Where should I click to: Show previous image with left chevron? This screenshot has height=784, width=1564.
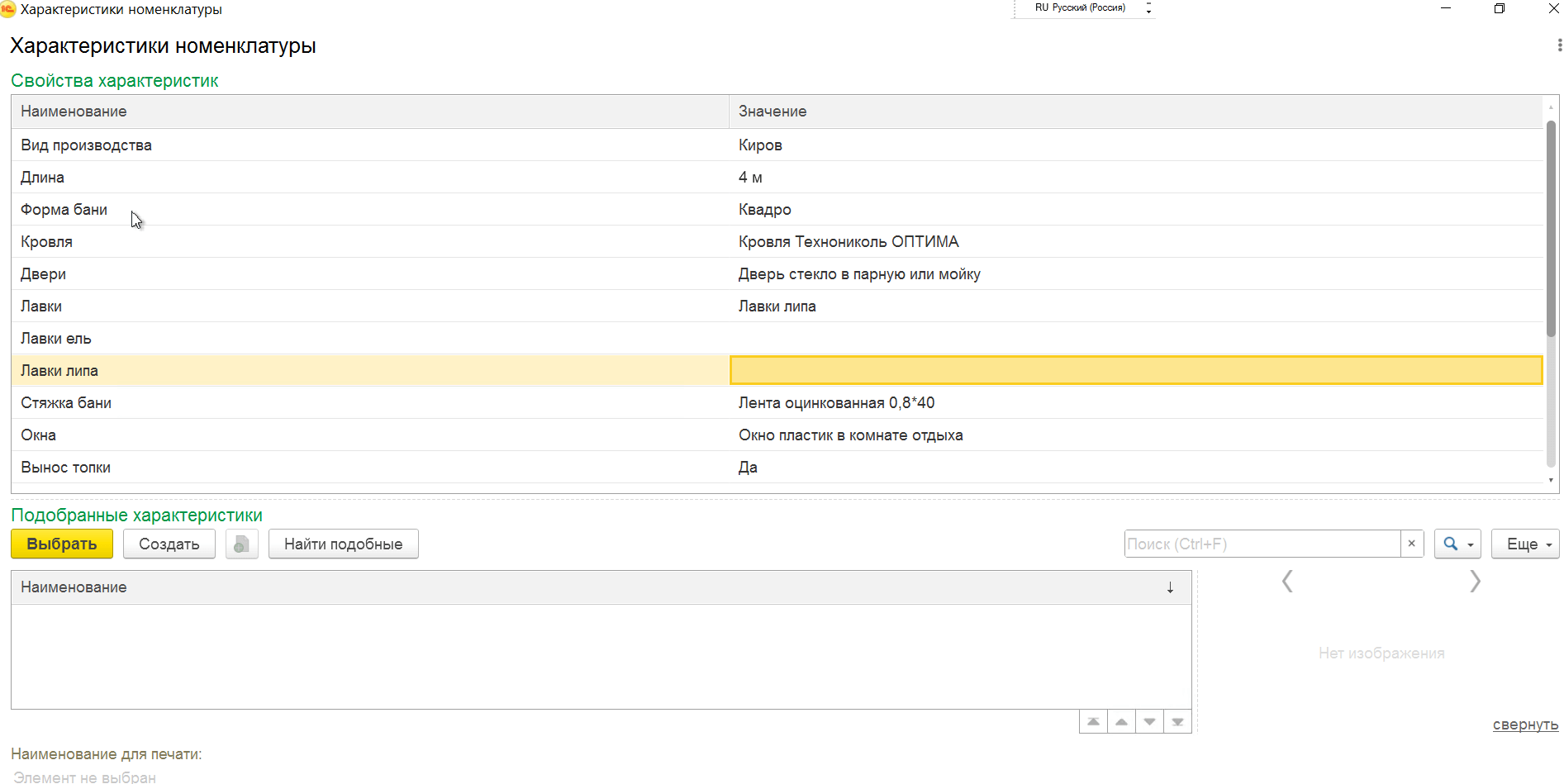point(1287,582)
